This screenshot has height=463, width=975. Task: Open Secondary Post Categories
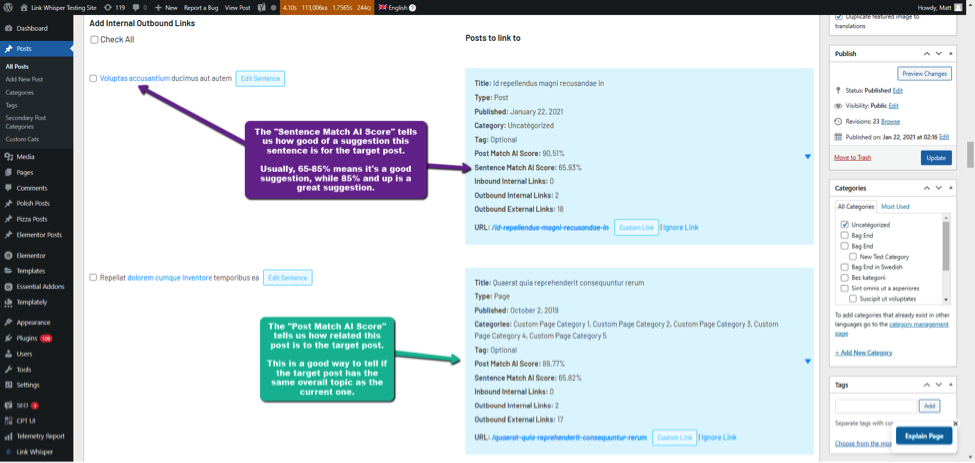[25, 122]
